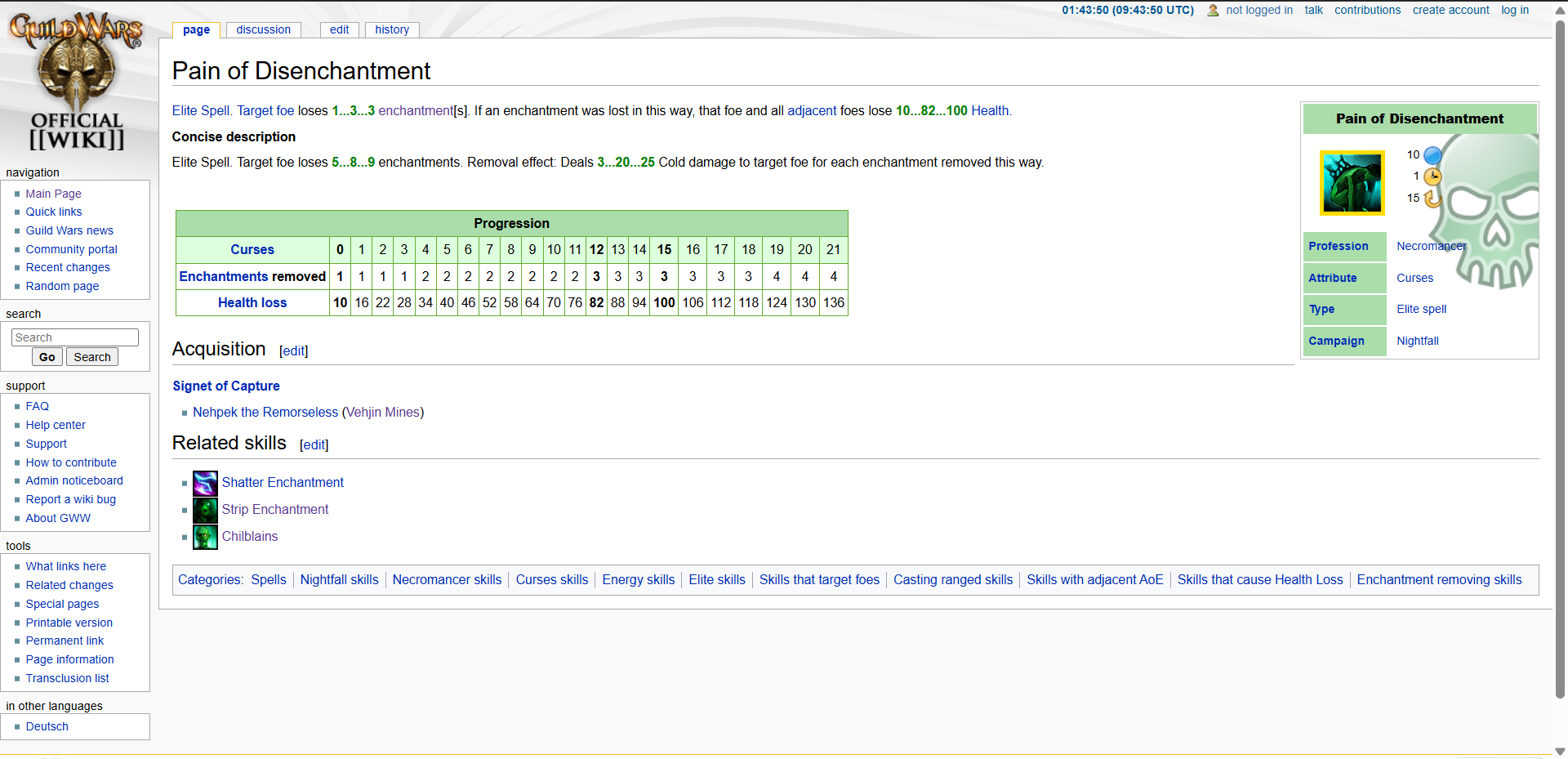Click the Nightfall campaign in infobox
This screenshot has width=1568, height=759.
1418,341
